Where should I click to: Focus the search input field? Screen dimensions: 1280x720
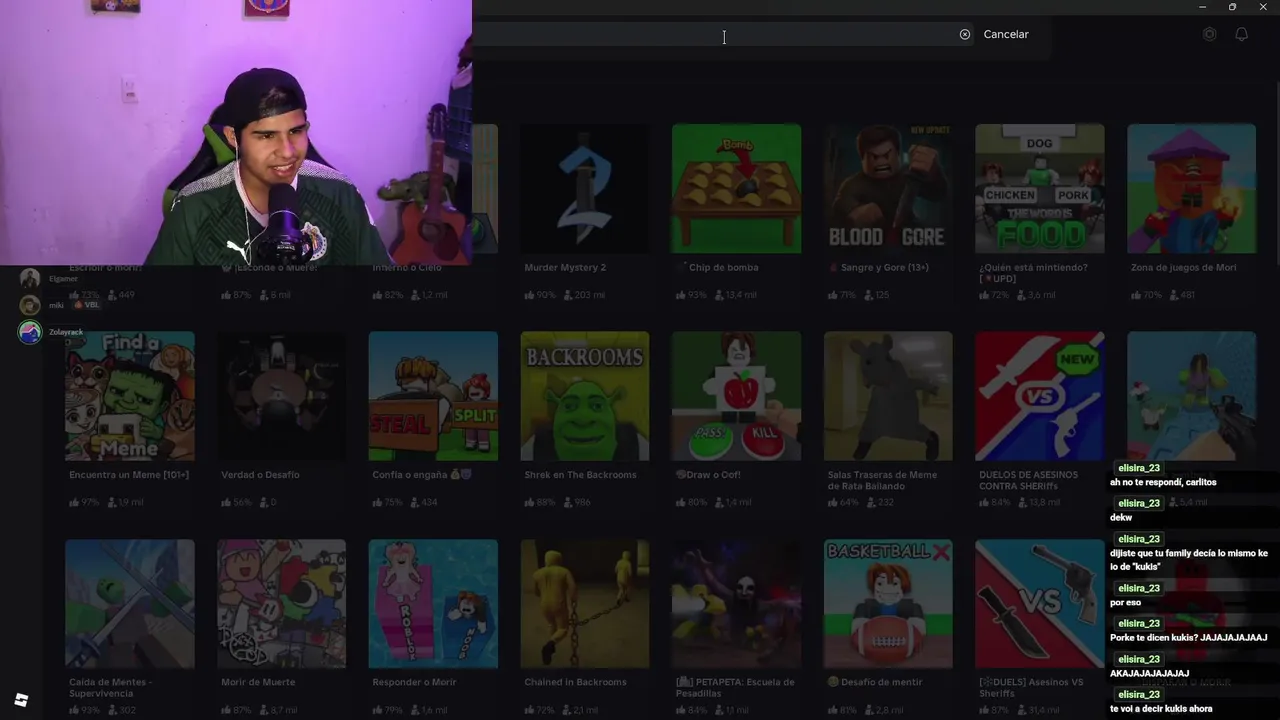pos(720,35)
